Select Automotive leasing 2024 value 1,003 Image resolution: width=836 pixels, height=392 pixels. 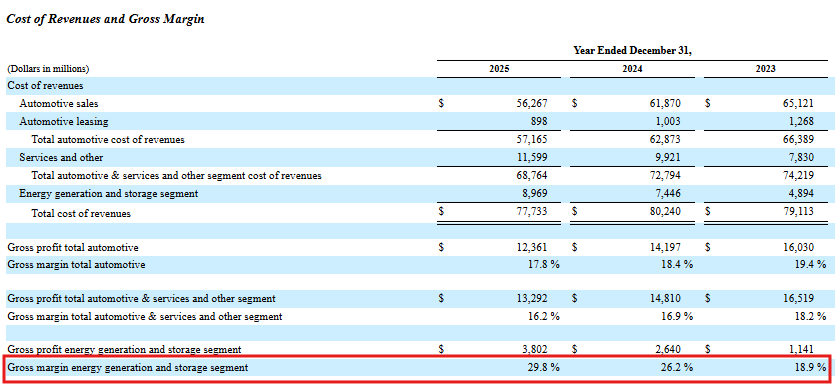(668, 122)
